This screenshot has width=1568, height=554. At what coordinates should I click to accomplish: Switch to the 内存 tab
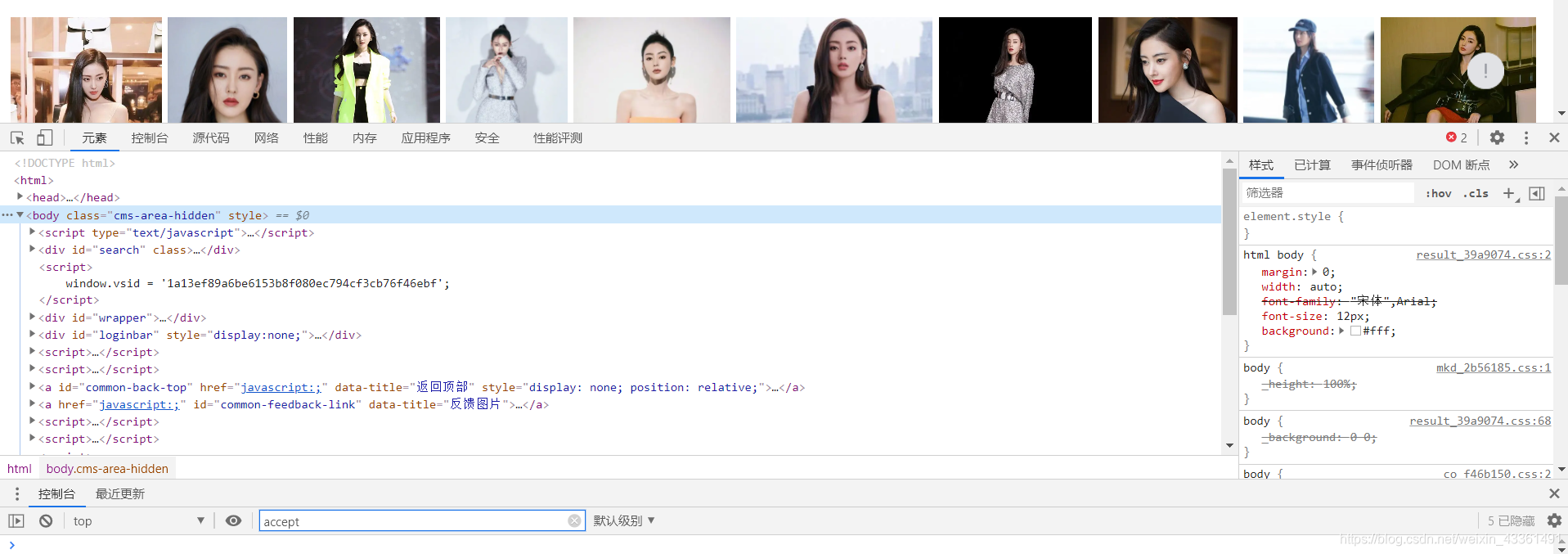click(x=365, y=137)
